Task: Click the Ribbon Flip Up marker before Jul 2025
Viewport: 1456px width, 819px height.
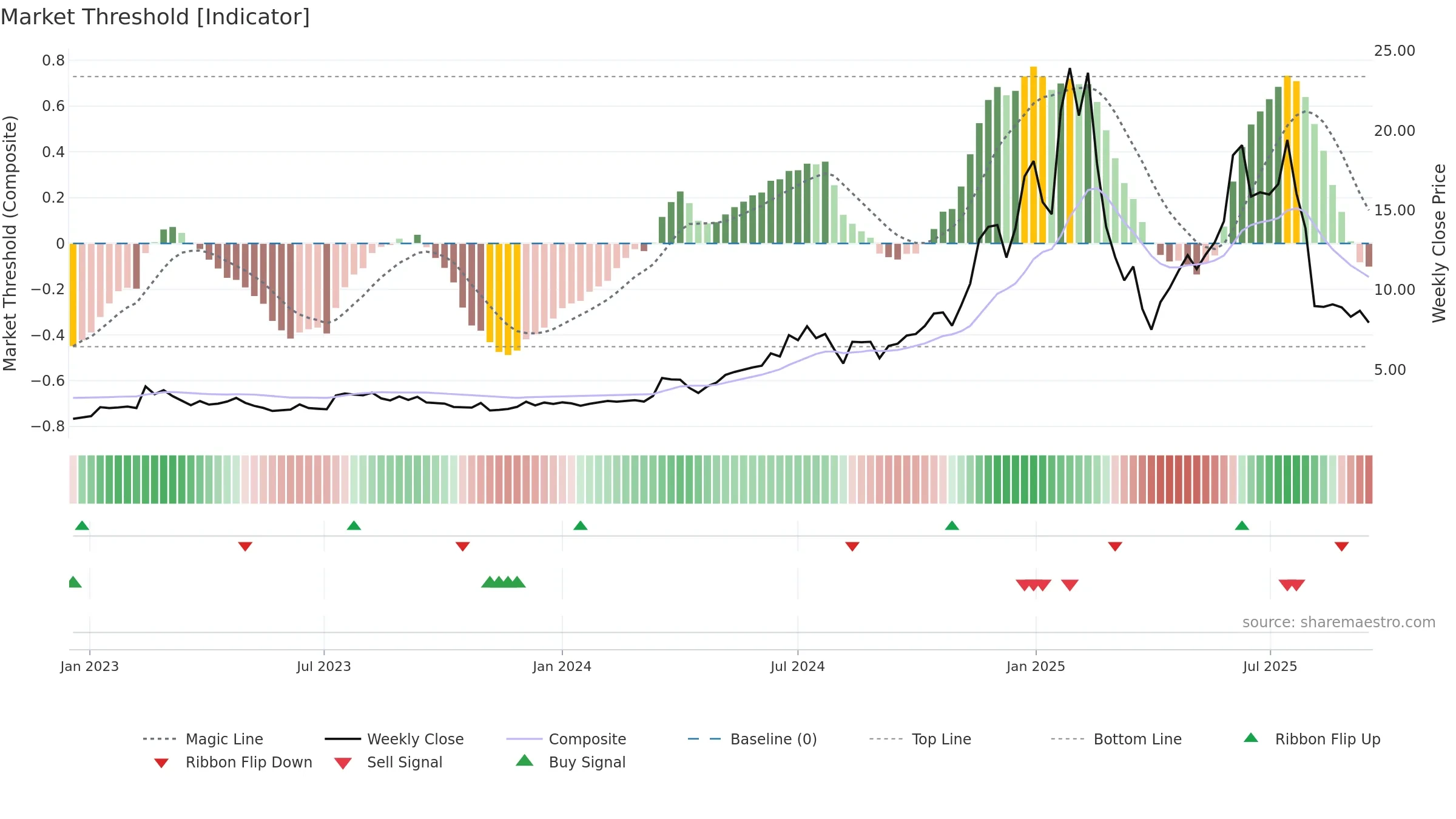Action: pos(1242,525)
